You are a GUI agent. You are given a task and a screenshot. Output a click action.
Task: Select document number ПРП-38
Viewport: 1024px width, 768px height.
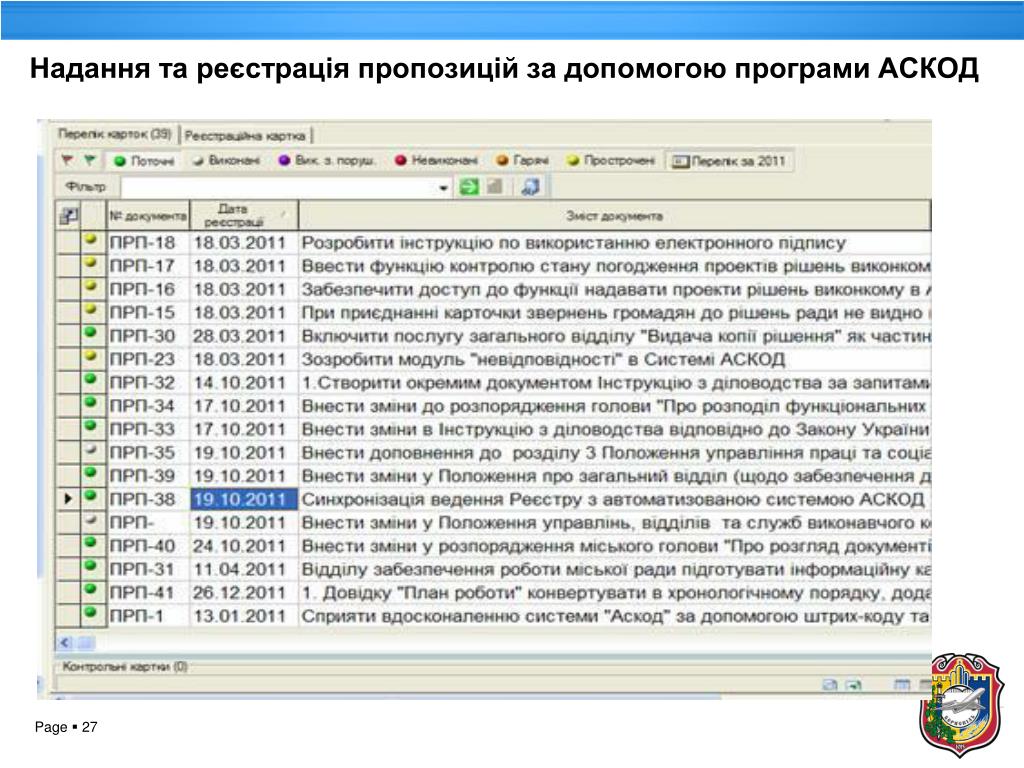(x=142, y=500)
